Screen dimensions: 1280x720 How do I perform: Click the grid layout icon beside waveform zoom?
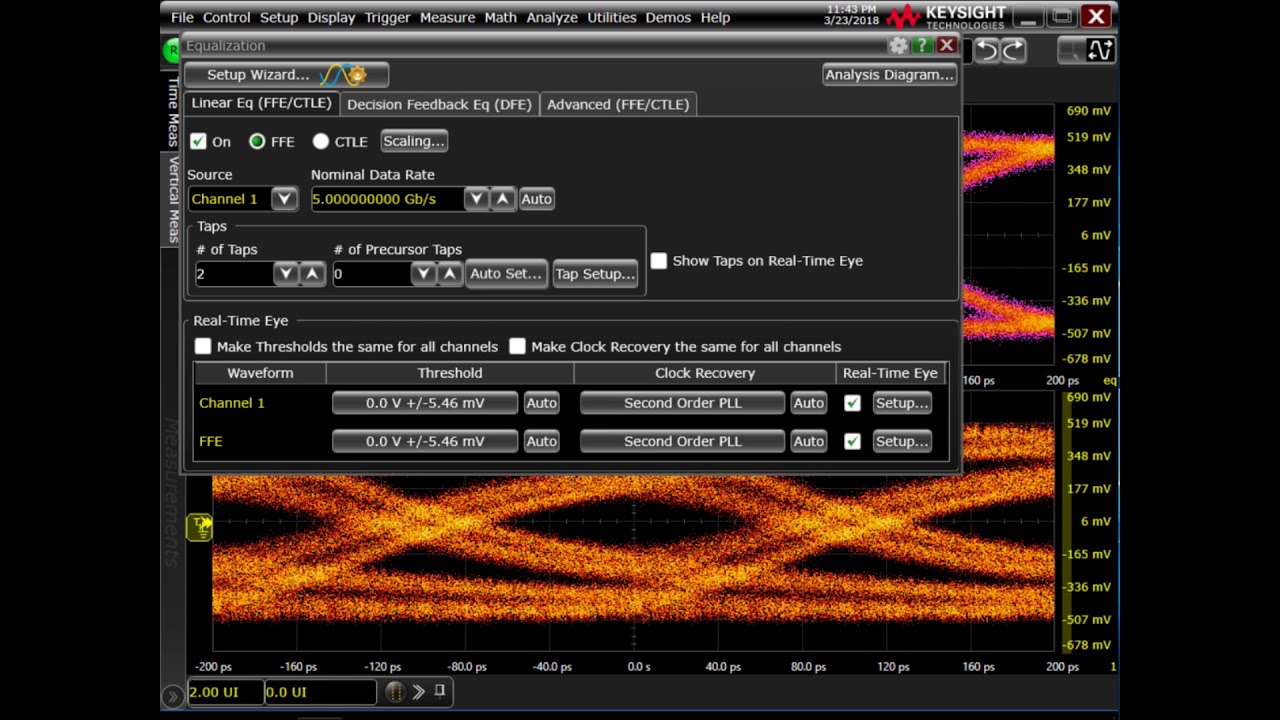[x=1071, y=51]
